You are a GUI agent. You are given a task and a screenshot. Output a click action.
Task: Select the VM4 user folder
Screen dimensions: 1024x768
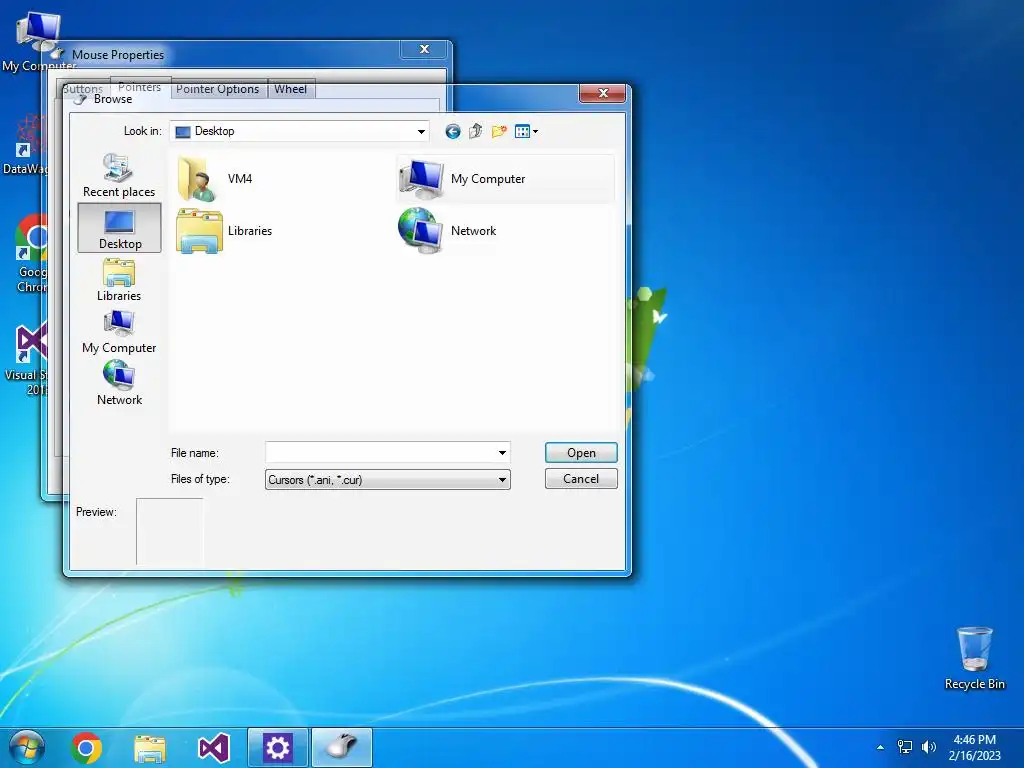(216, 178)
